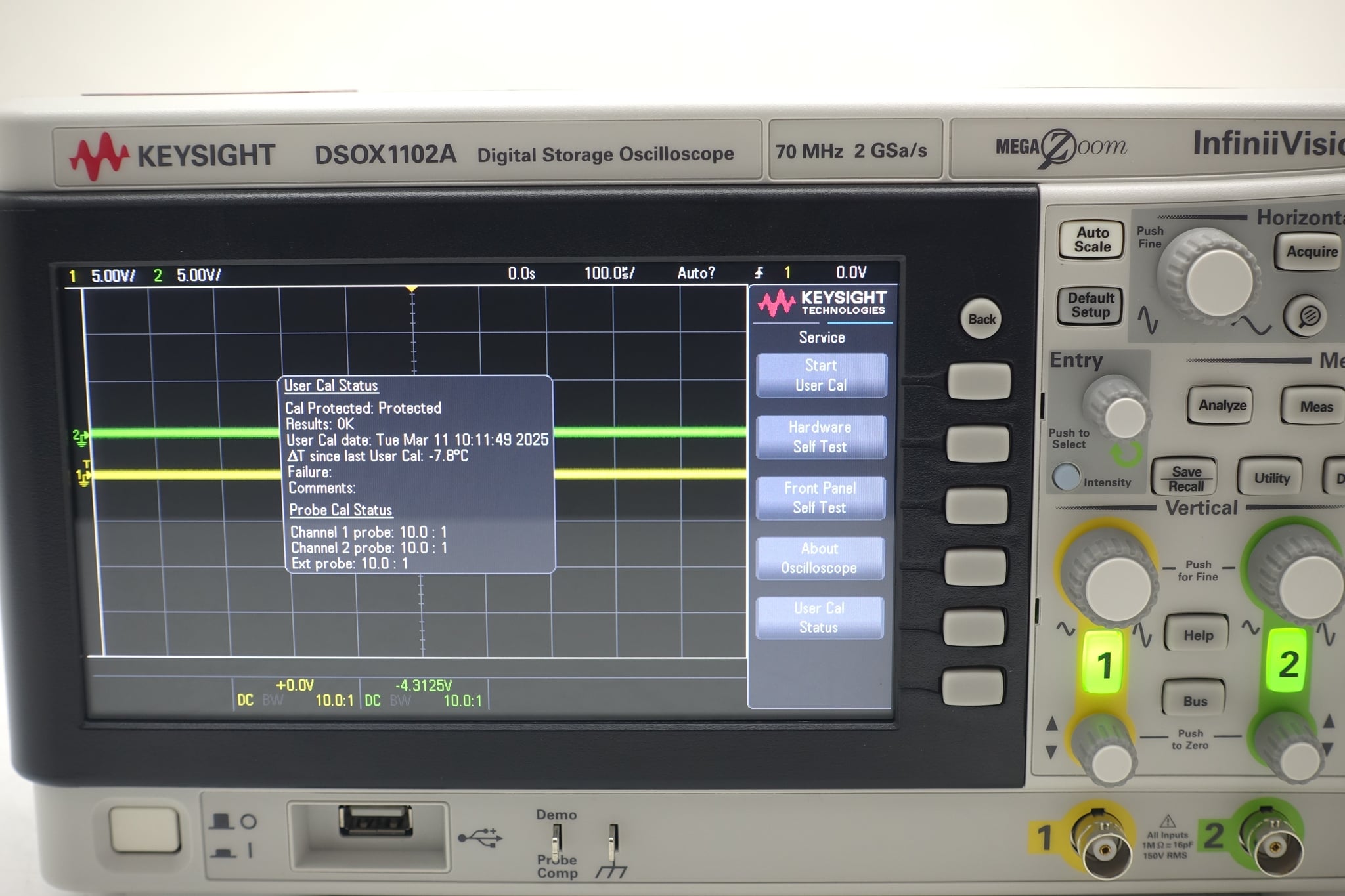Choose Hardware Self Test in Service menu

click(x=821, y=437)
